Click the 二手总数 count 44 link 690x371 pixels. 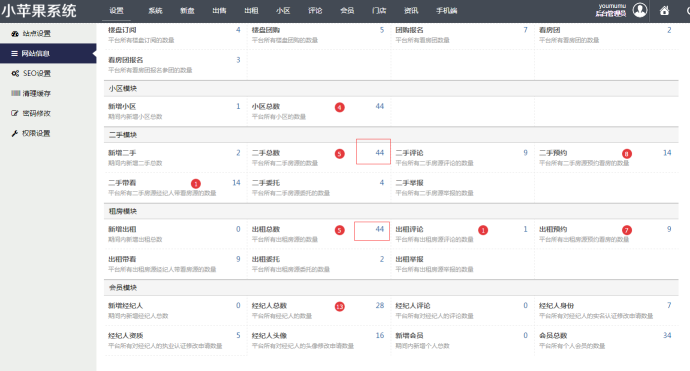click(x=380, y=153)
